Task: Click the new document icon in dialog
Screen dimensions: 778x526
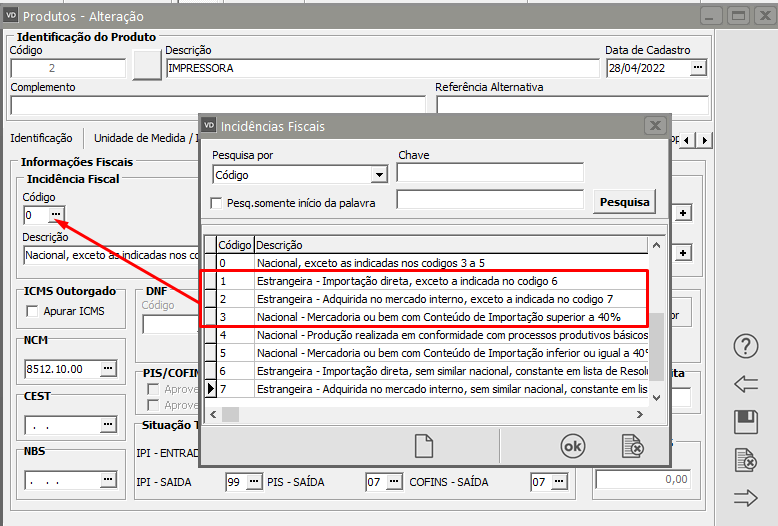Action: click(x=424, y=447)
